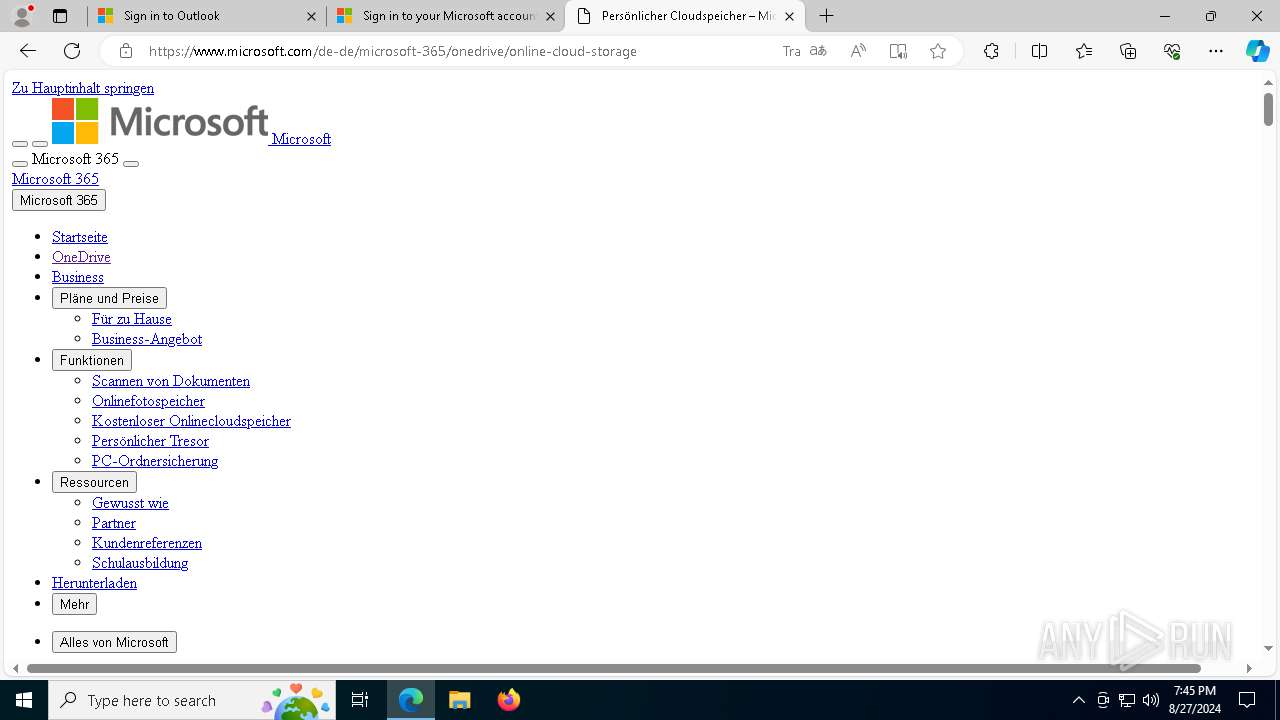
Task: Open a new tab with plus icon
Action: coord(826,16)
